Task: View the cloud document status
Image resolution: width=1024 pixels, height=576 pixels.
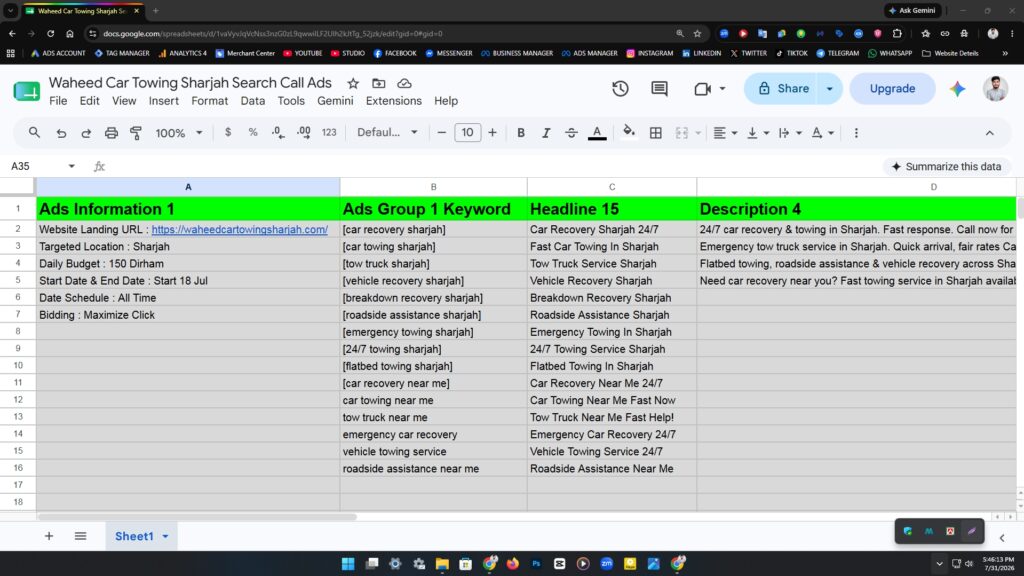Action: click(404, 83)
